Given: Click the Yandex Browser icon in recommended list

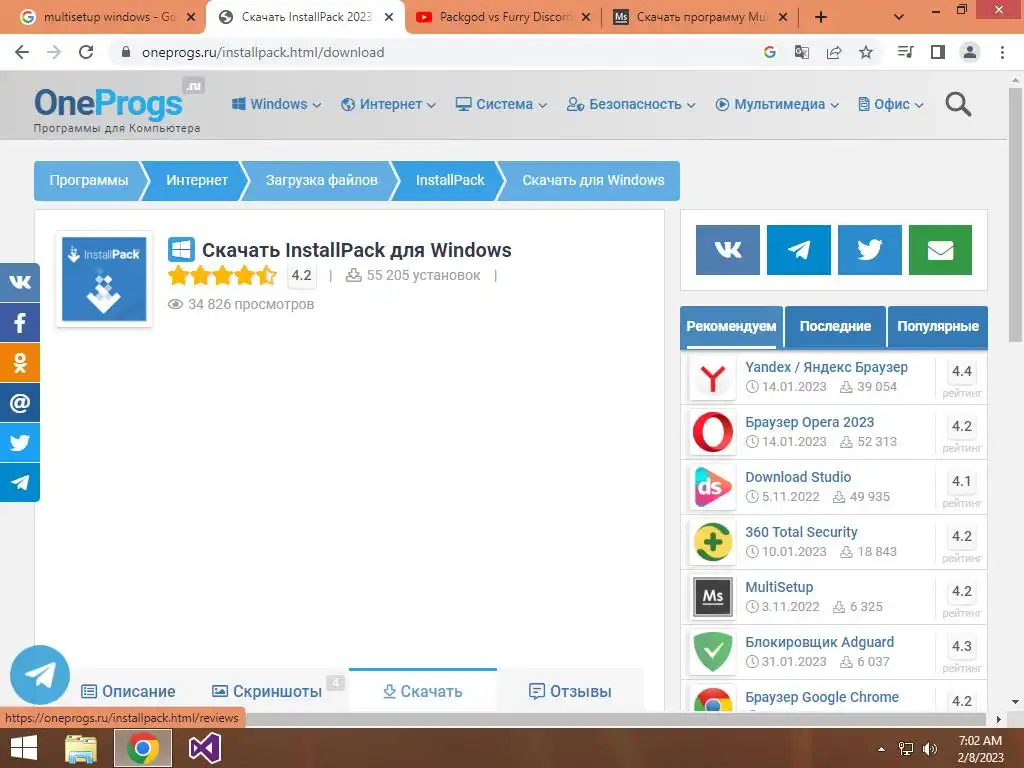Looking at the screenshot, I should coord(712,378).
